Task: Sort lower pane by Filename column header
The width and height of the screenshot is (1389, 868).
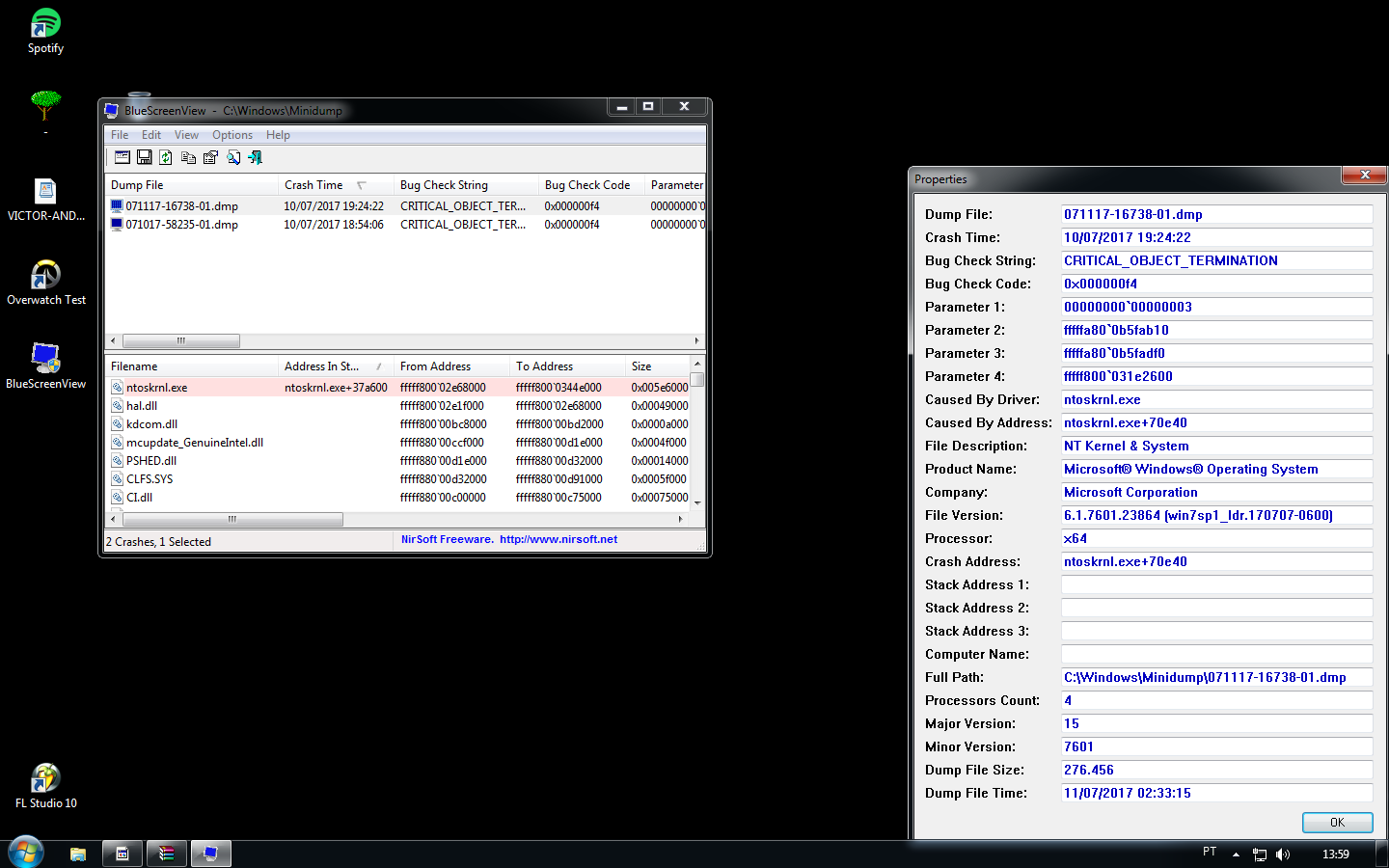Action: 191,366
